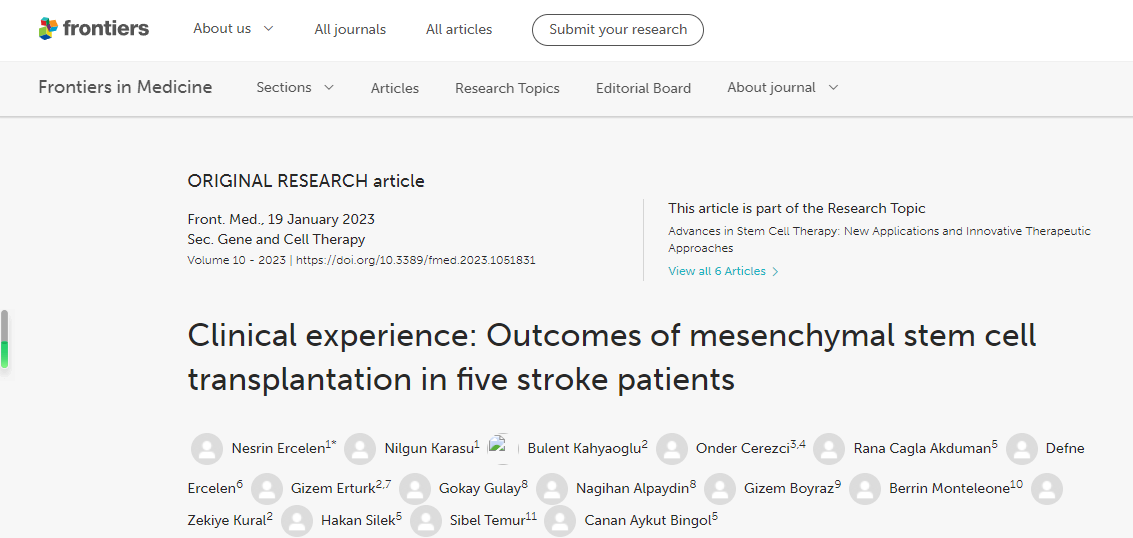
Task: Open the Editorial Board page
Action: tap(643, 88)
